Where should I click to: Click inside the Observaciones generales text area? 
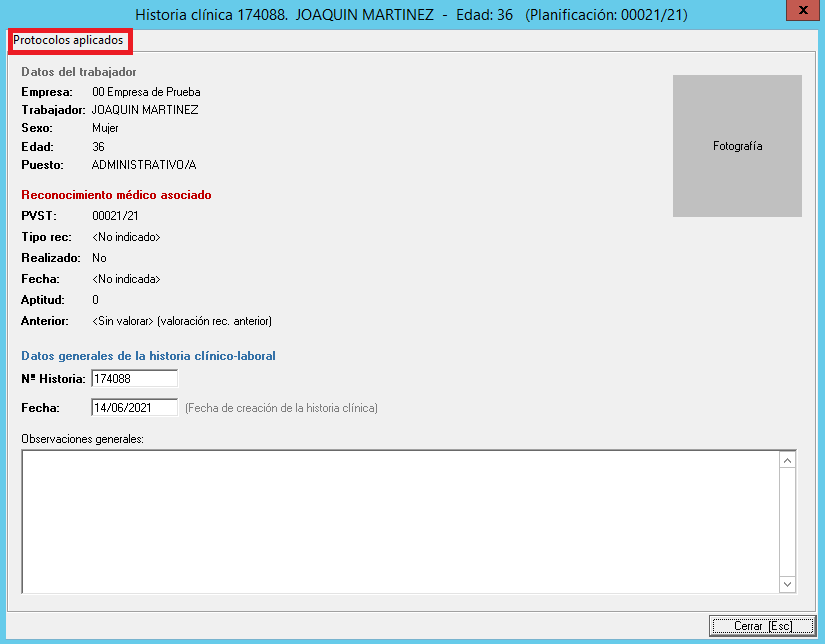coord(400,520)
